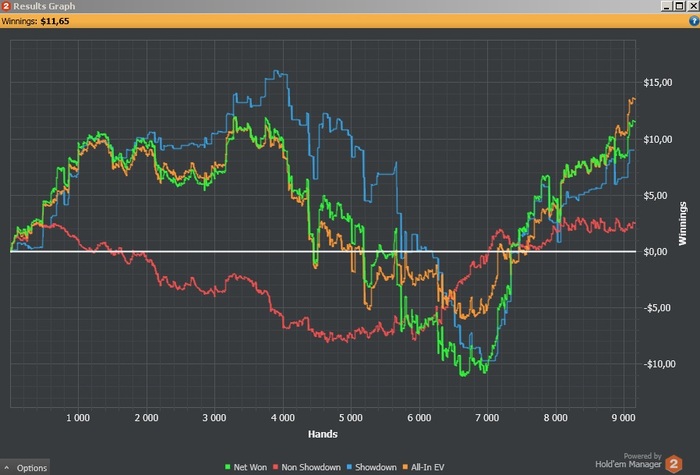Click the 9 000 hands axis label

click(x=623, y=418)
